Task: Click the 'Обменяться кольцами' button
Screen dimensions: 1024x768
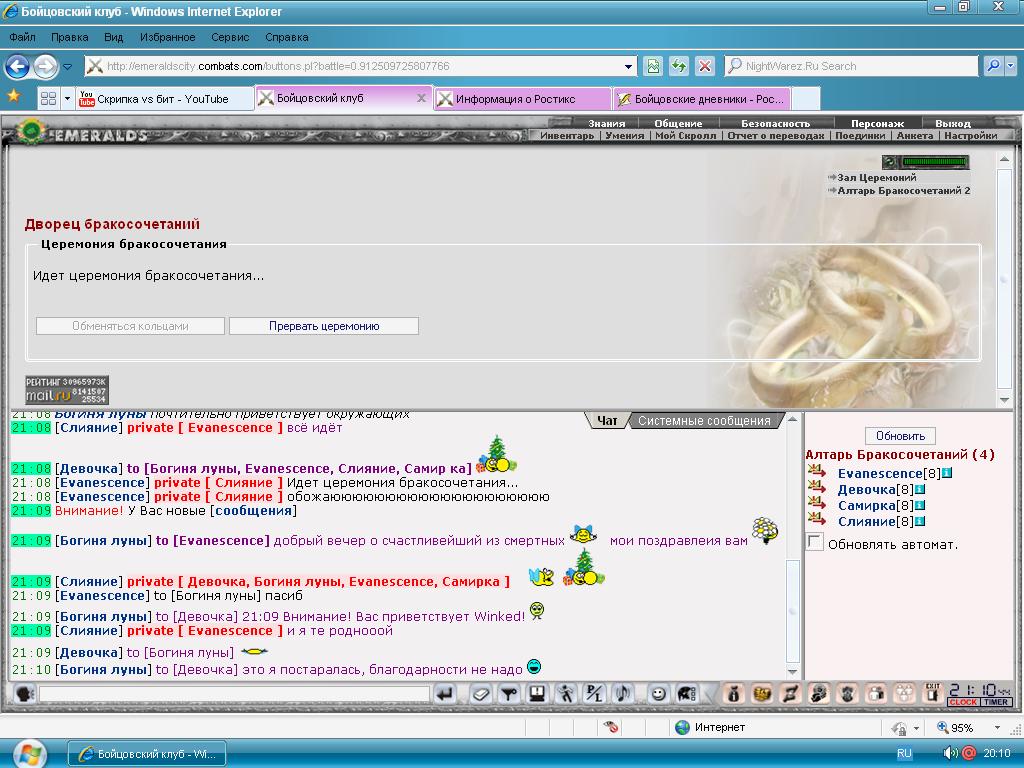Action: pyautogui.click(x=131, y=326)
